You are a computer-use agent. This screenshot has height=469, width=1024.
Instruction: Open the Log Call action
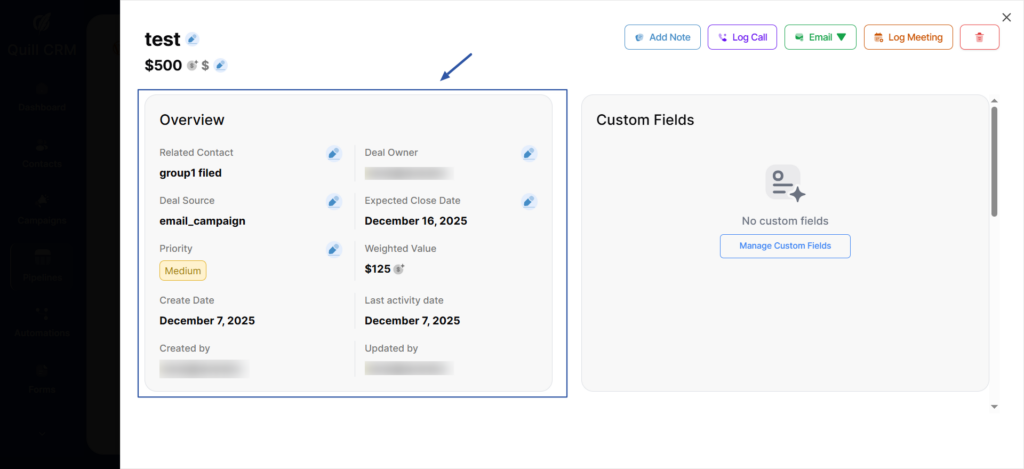(x=742, y=37)
